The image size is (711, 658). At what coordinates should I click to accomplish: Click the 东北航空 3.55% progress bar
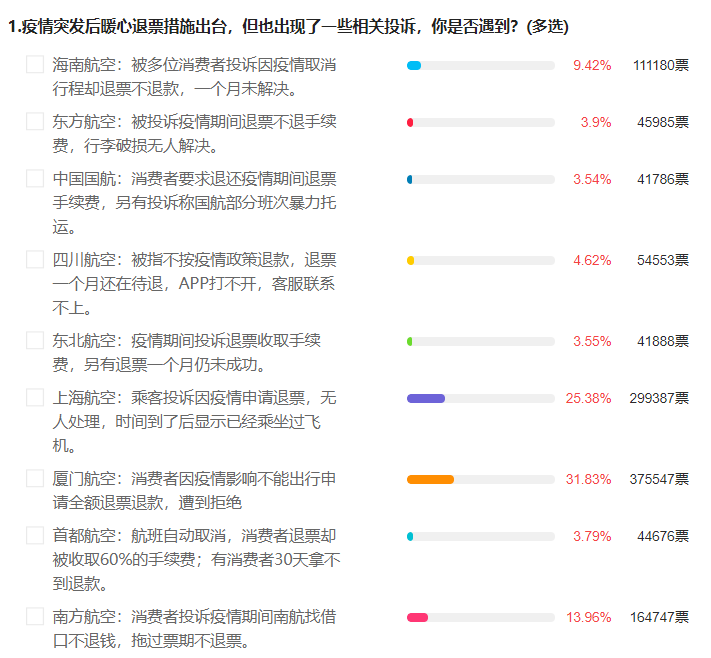tap(481, 342)
